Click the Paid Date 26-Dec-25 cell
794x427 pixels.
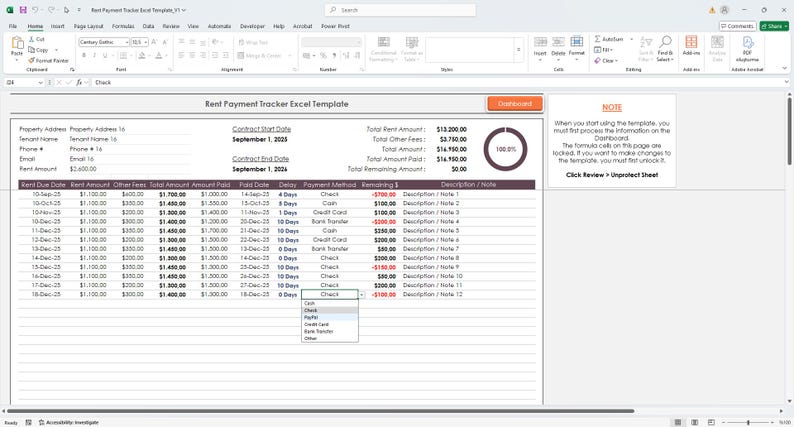[x=254, y=276]
